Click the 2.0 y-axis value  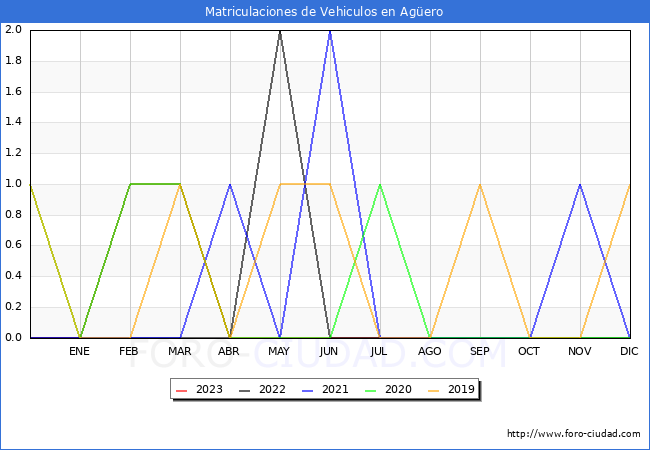pos(13,29)
